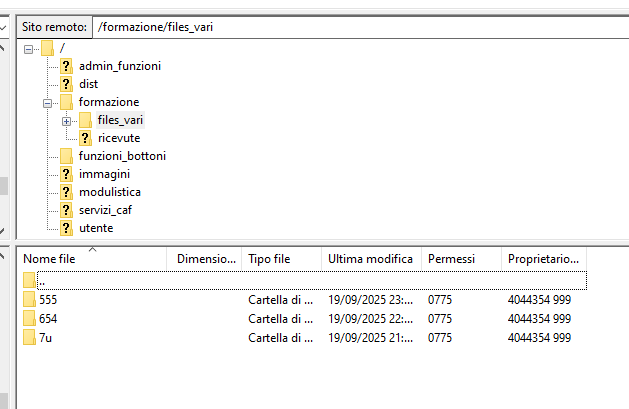Click the 555 folder icon in file list
The height and width of the screenshot is (409, 629).
click(x=29, y=300)
